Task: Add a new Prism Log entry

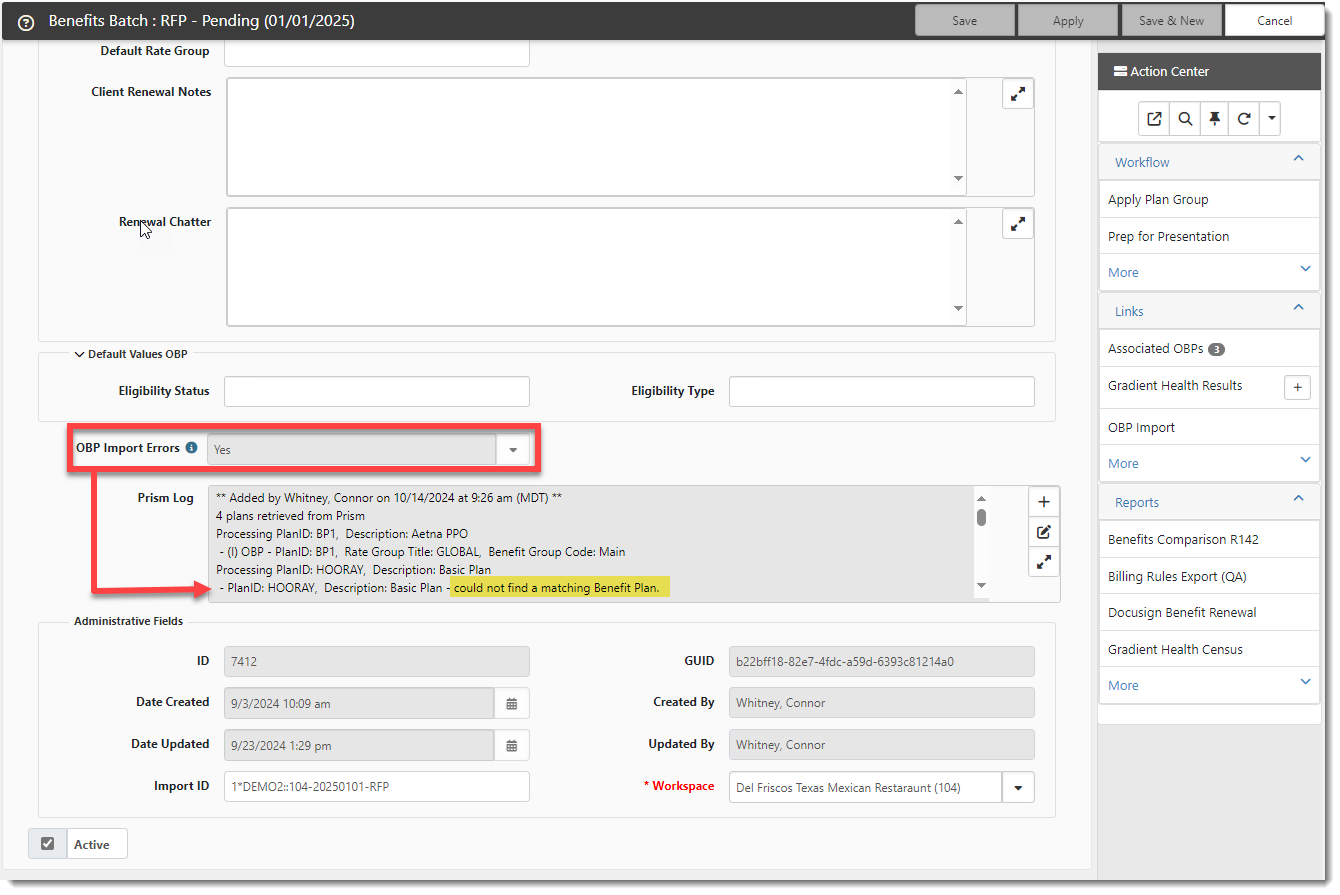Action: coord(1044,502)
